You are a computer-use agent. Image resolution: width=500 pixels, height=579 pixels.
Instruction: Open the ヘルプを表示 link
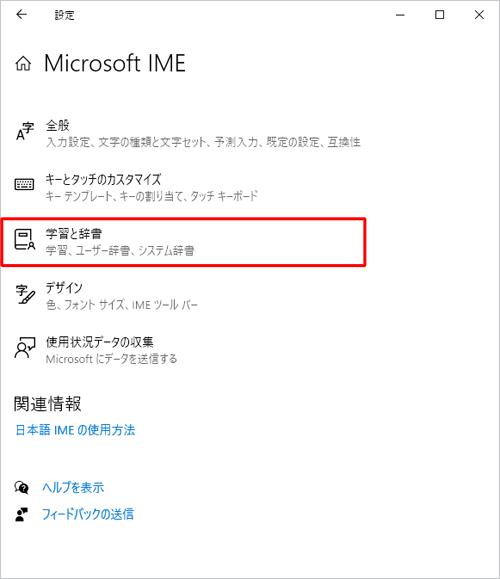click(73, 487)
